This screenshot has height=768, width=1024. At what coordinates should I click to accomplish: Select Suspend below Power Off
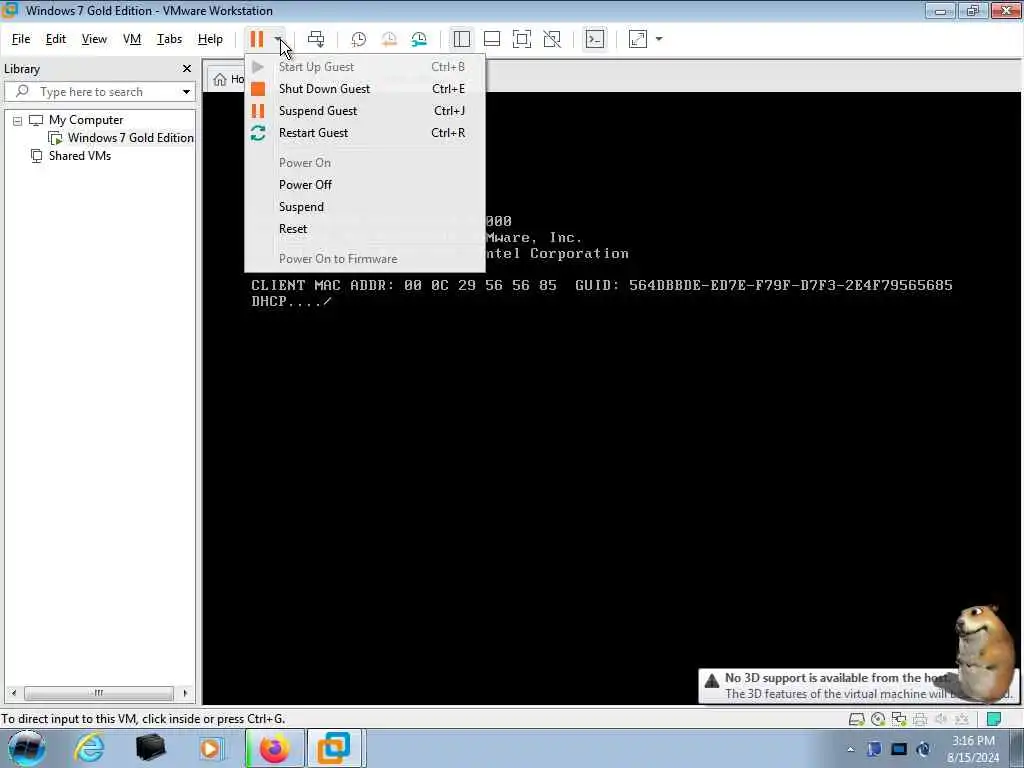click(x=364, y=207)
